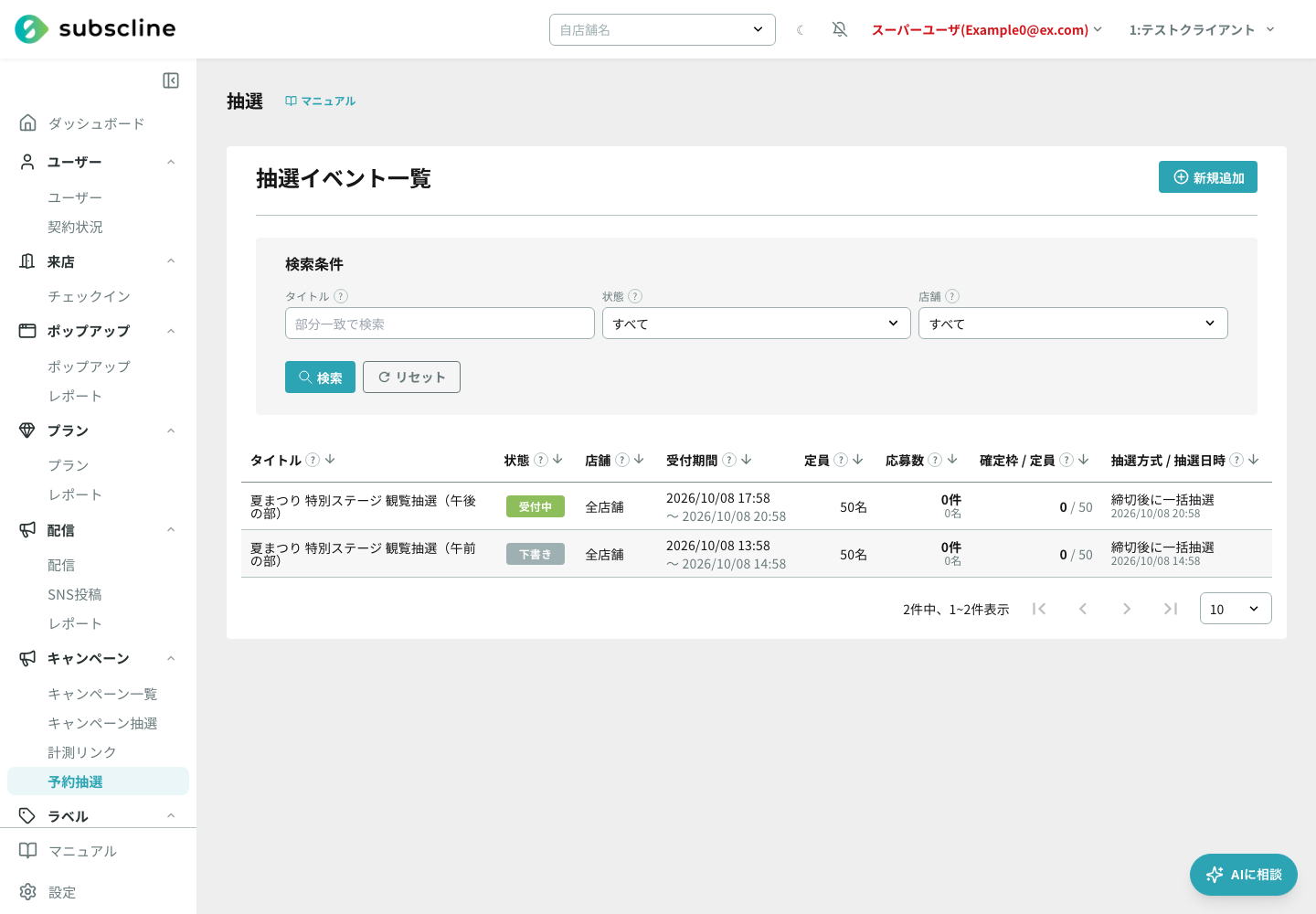Sort table by タイトル column arrow

[330, 460]
